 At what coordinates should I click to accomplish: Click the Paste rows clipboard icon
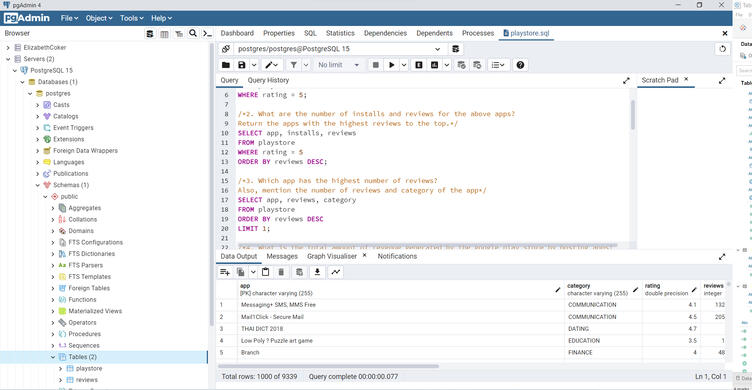pyautogui.click(x=266, y=272)
